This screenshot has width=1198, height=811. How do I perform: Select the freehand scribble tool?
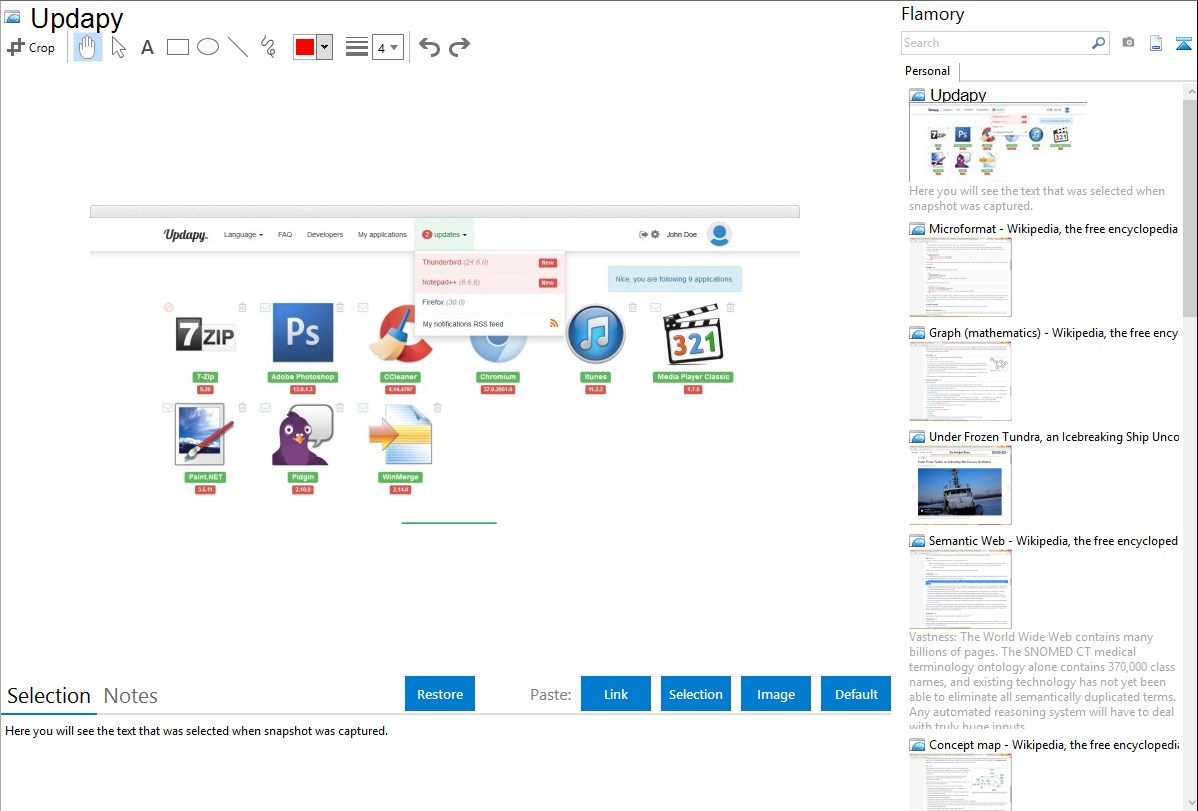[x=268, y=47]
